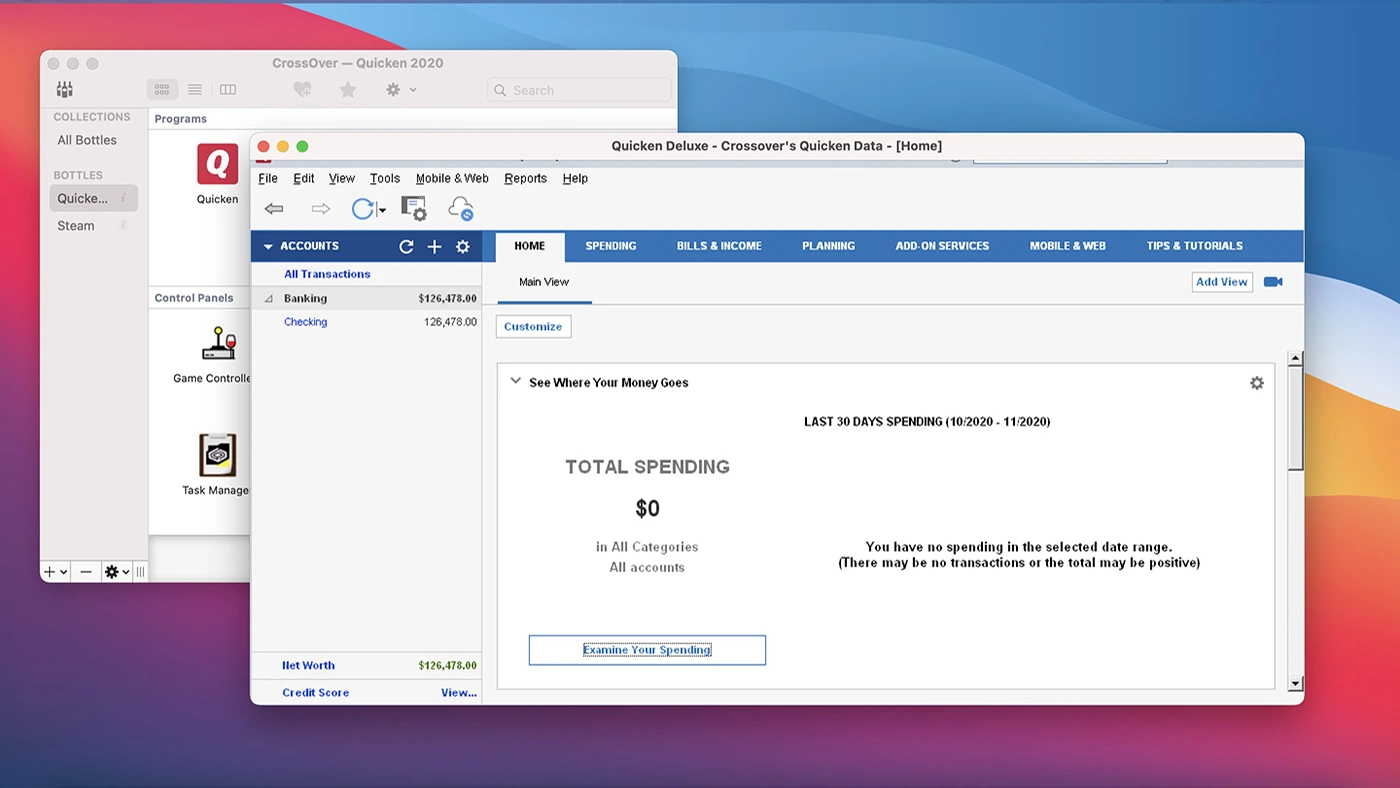Click the Examine Your Spending button
Image resolution: width=1400 pixels, height=788 pixels.
(647, 650)
